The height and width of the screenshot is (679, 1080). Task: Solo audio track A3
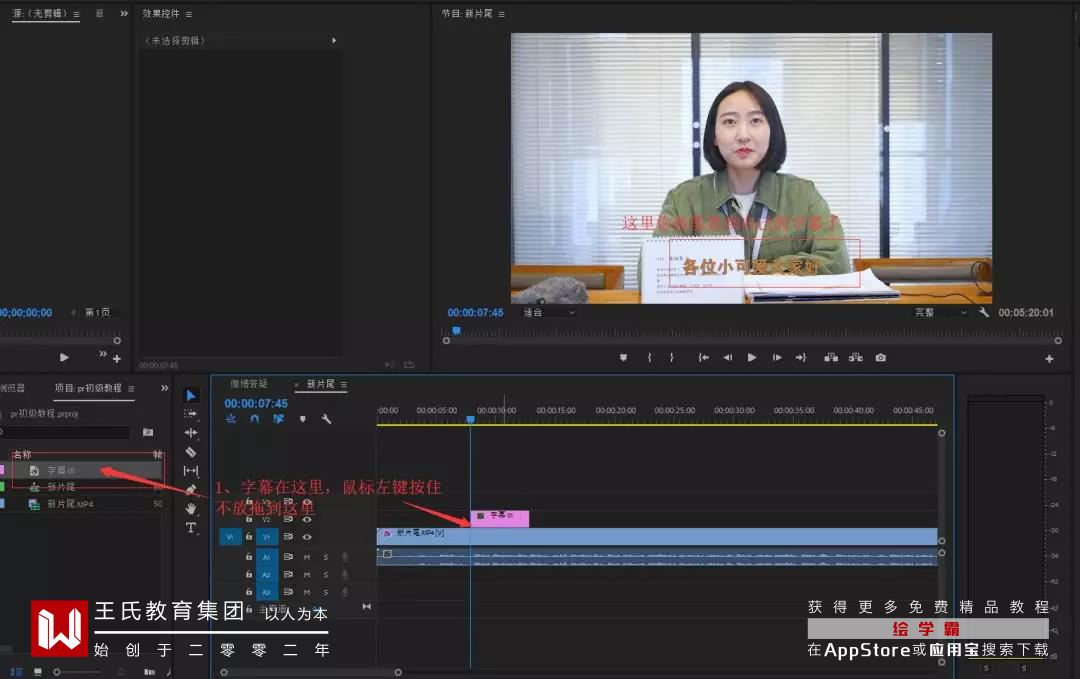pyautogui.click(x=326, y=592)
